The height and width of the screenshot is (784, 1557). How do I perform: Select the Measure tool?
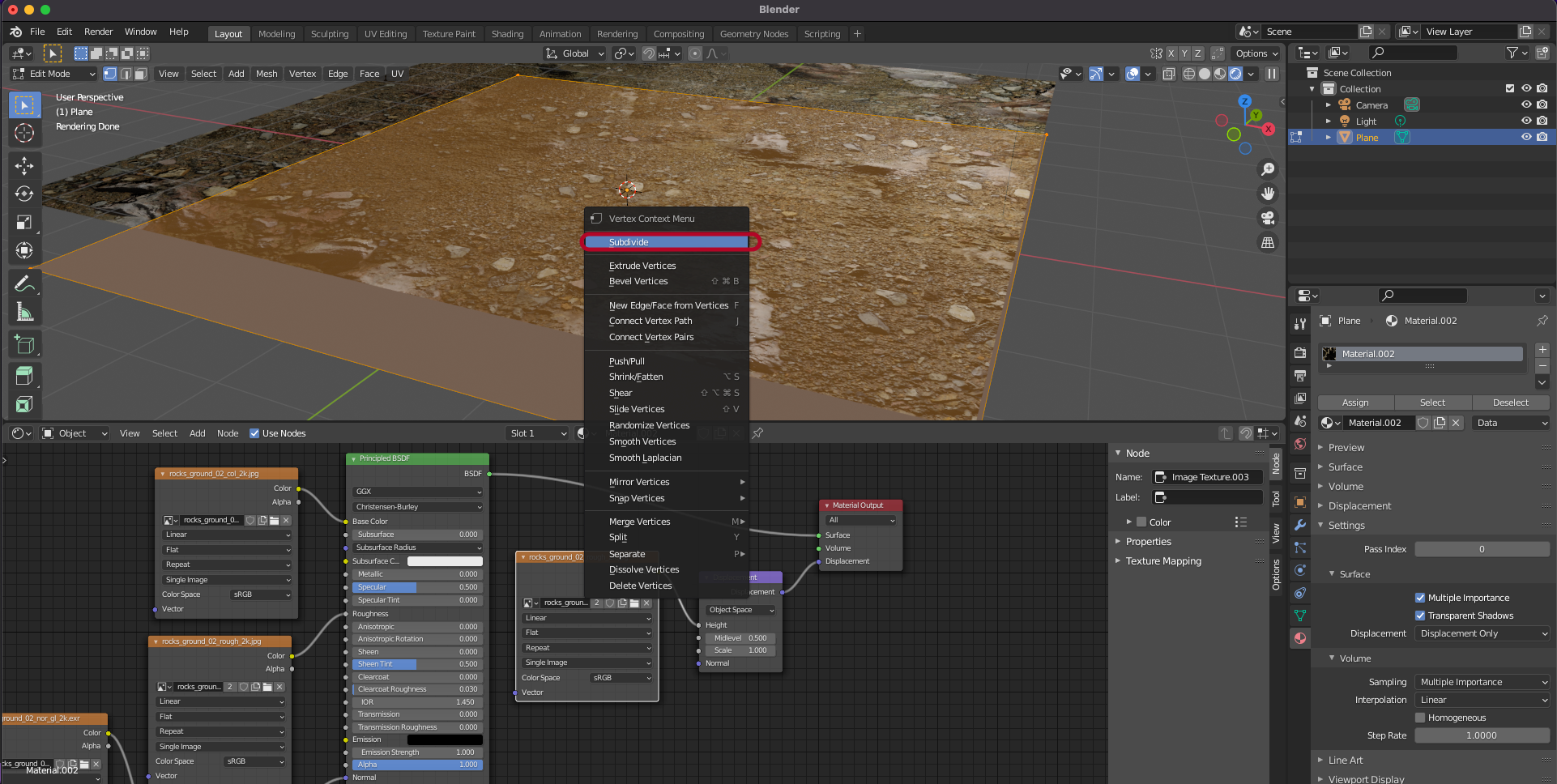(x=24, y=313)
